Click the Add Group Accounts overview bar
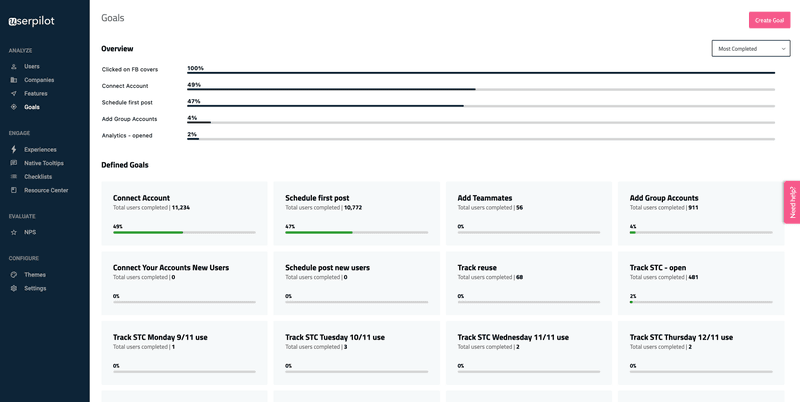This screenshot has width=800, height=402. click(481, 122)
